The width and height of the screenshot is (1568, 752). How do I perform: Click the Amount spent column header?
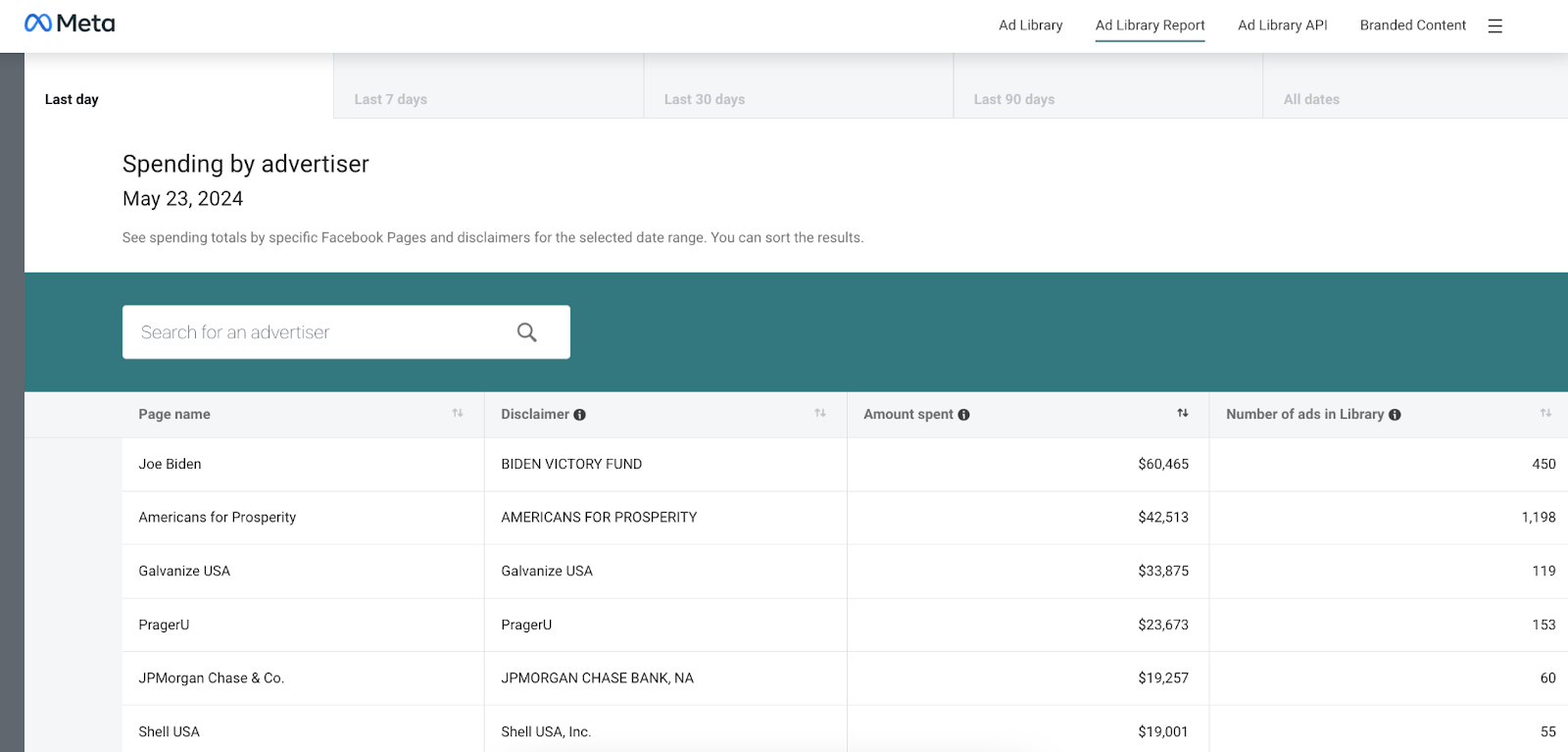click(1028, 415)
